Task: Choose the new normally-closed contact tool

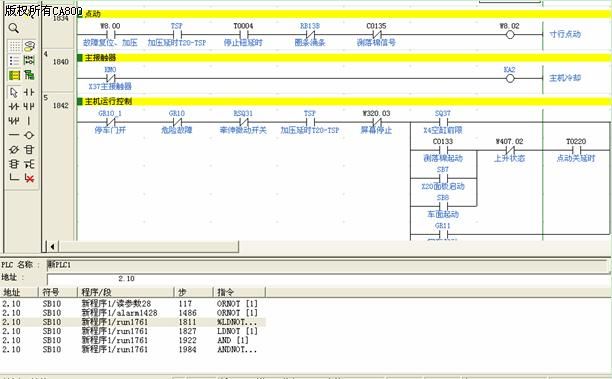Action: pos(14,107)
